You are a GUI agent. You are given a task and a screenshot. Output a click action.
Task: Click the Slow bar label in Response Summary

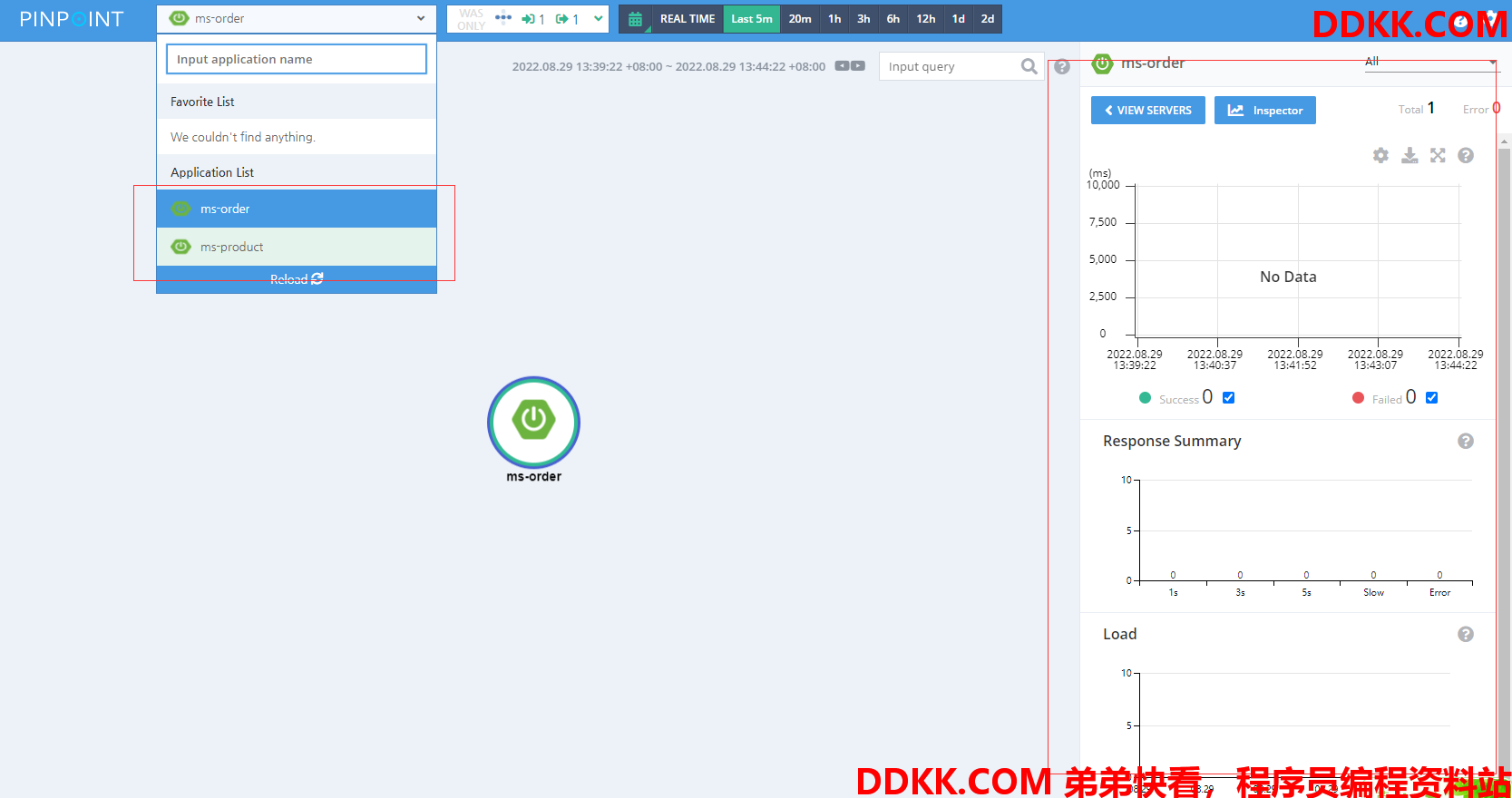pyautogui.click(x=1373, y=592)
